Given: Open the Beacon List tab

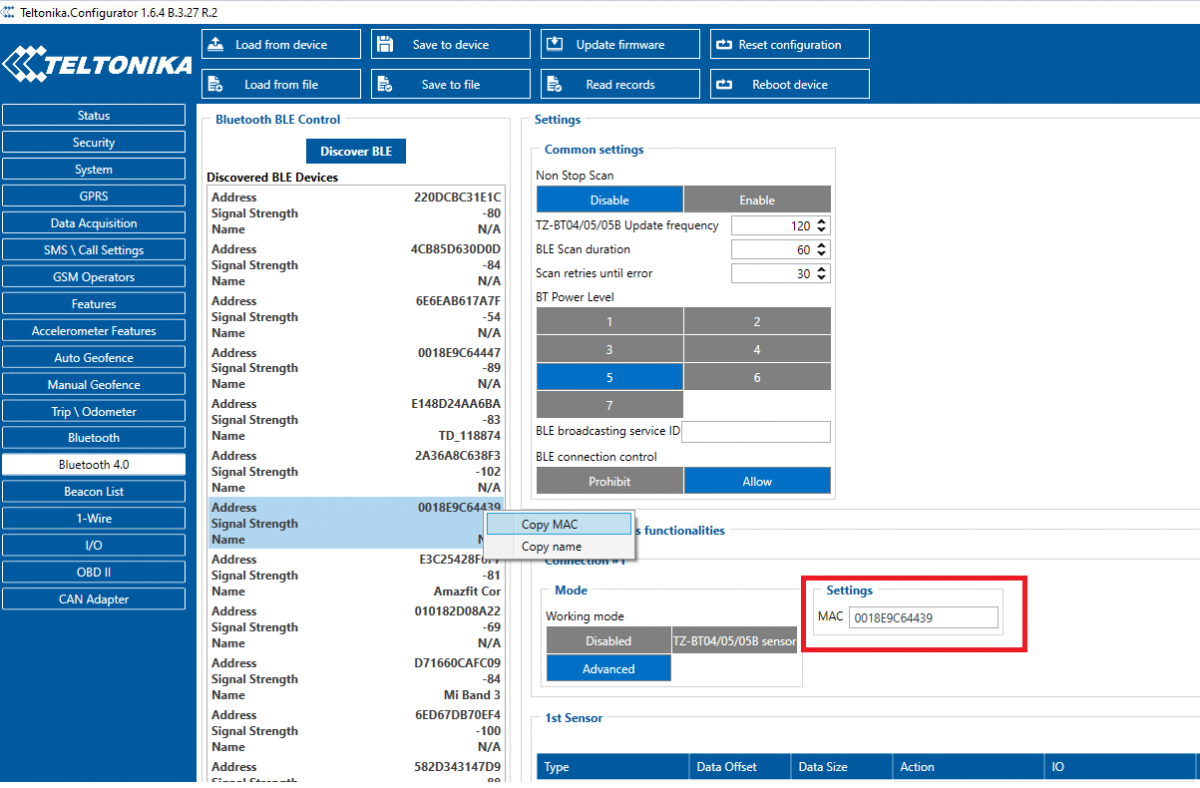Looking at the screenshot, I should click(x=94, y=491).
